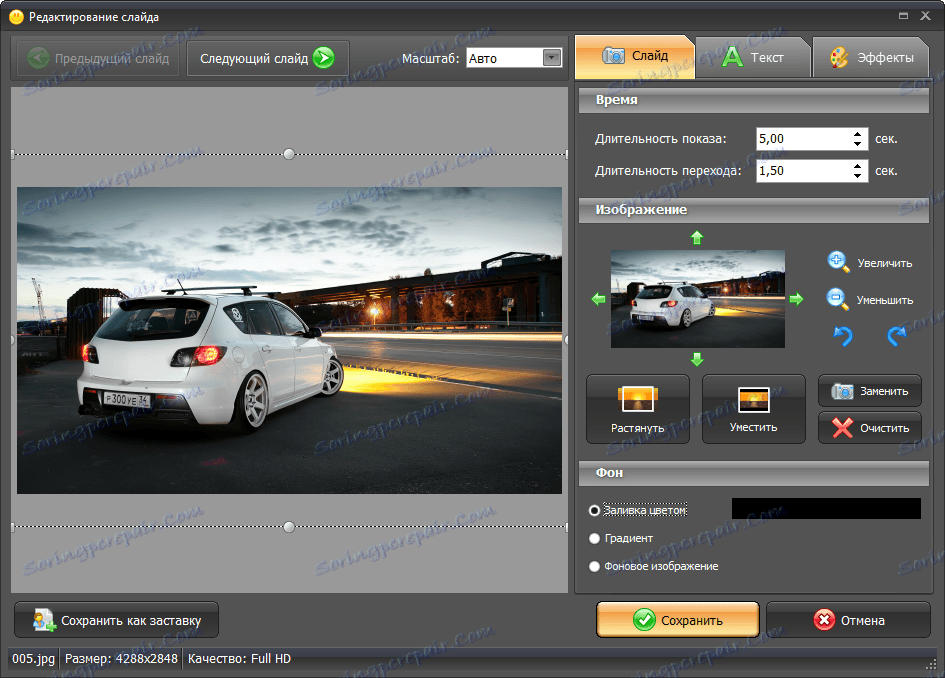Click the green down arrow below thumbnail
The image size is (945, 678).
697,360
